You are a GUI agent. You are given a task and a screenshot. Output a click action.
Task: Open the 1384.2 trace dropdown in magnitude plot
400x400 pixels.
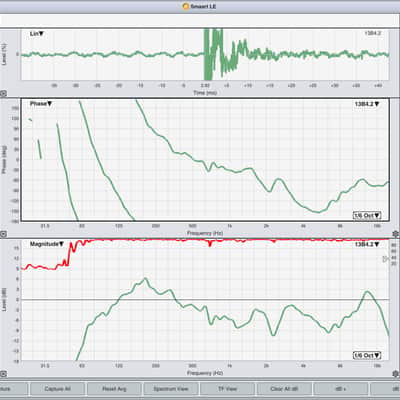click(x=367, y=244)
